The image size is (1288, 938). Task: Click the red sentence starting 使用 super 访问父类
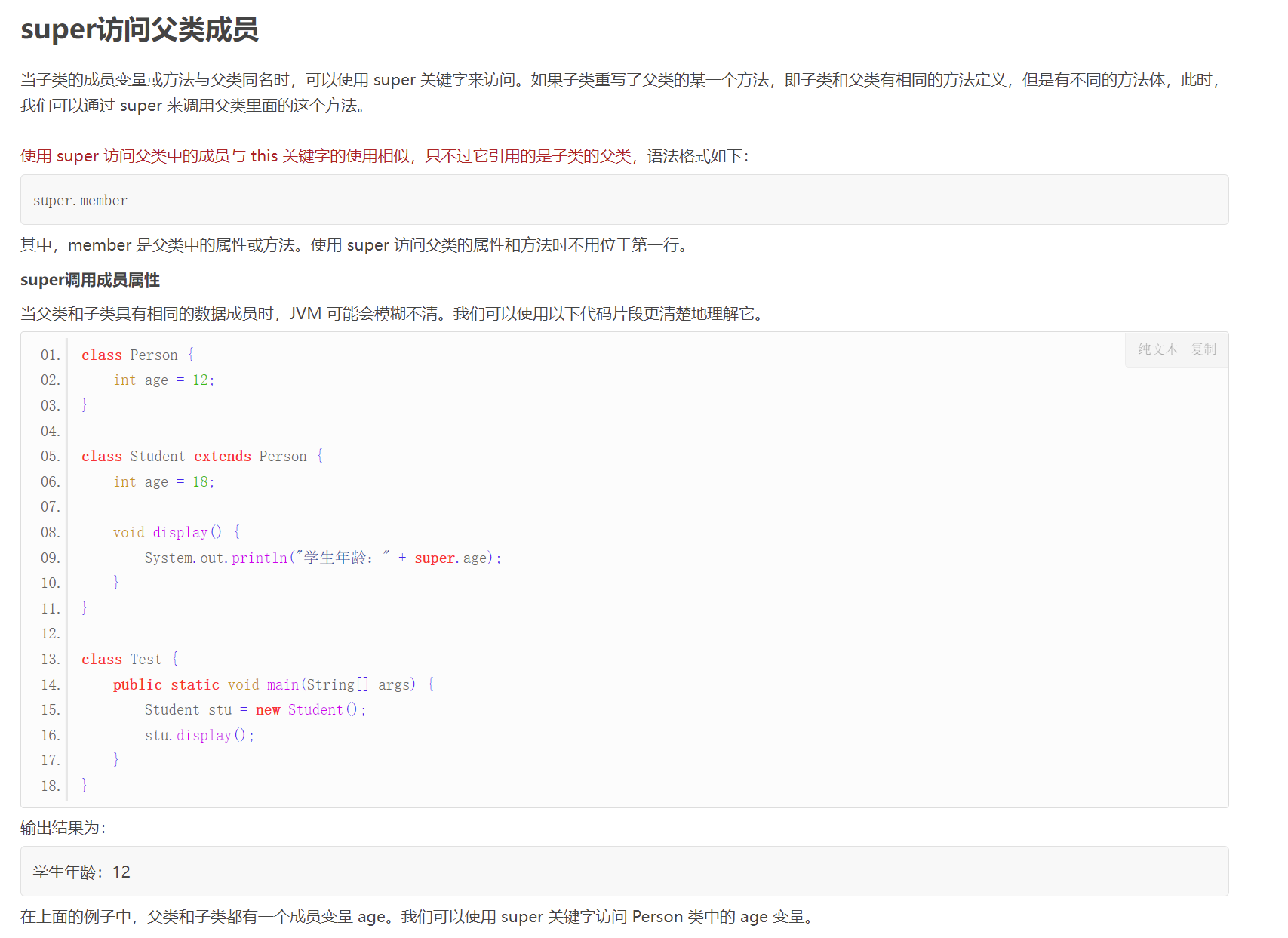point(329,156)
